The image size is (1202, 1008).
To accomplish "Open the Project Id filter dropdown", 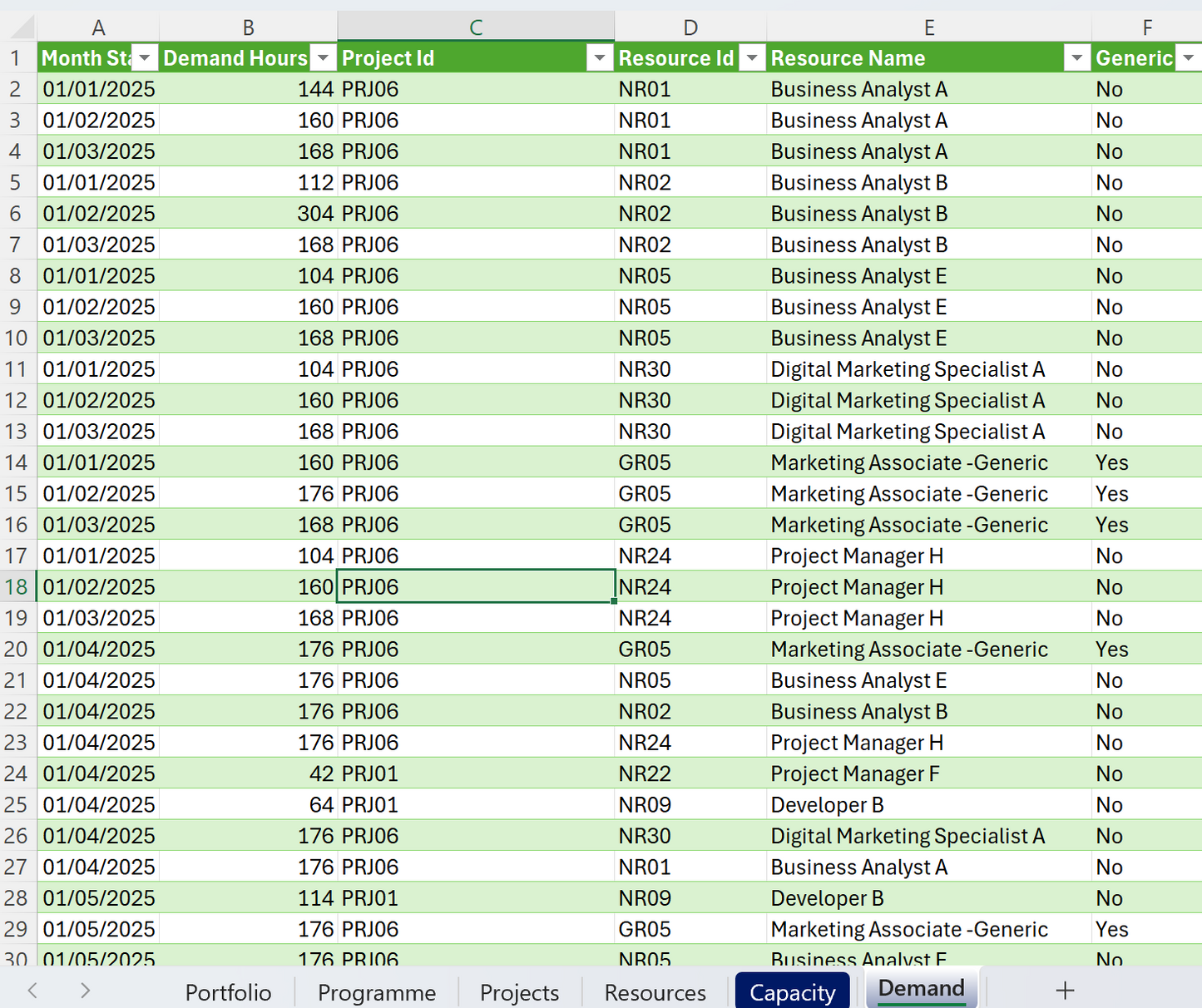I will 600,57.
